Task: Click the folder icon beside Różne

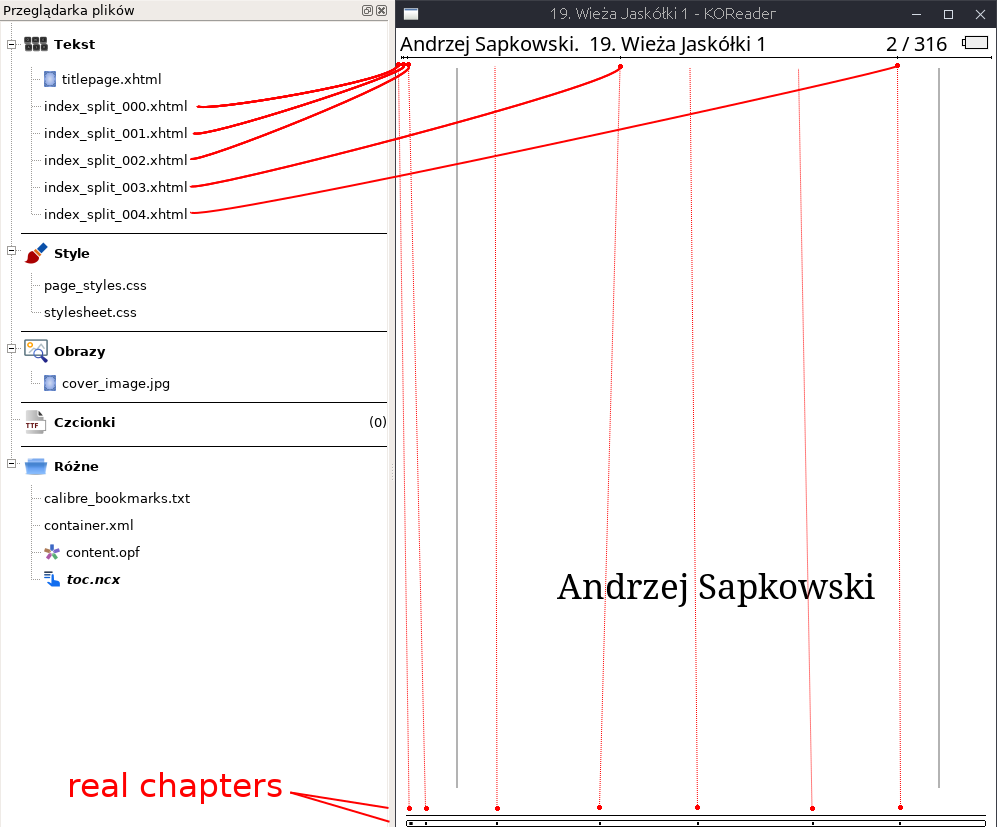Action: pyautogui.click(x=36, y=466)
